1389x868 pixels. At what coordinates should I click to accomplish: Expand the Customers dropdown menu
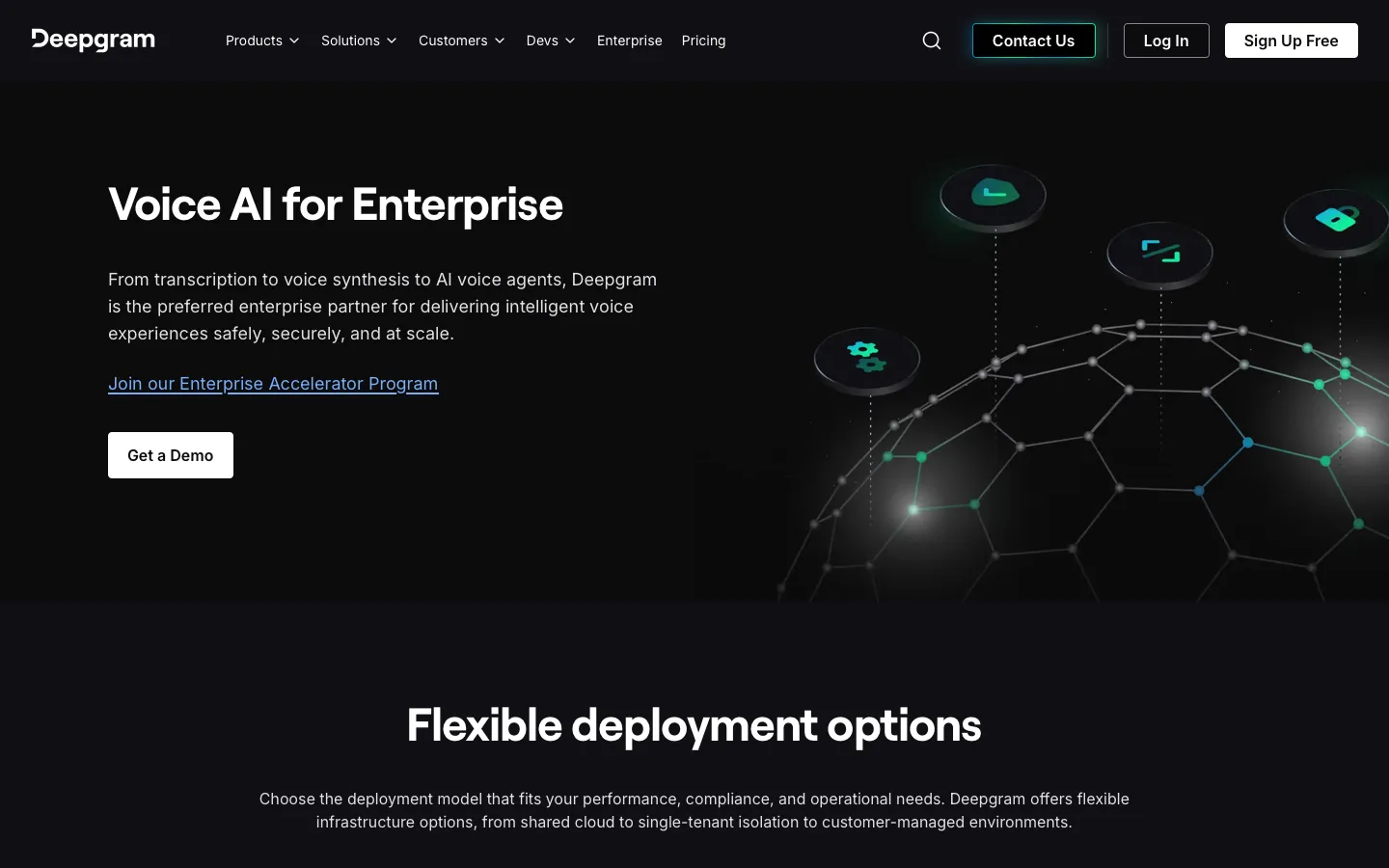(x=461, y=41)
